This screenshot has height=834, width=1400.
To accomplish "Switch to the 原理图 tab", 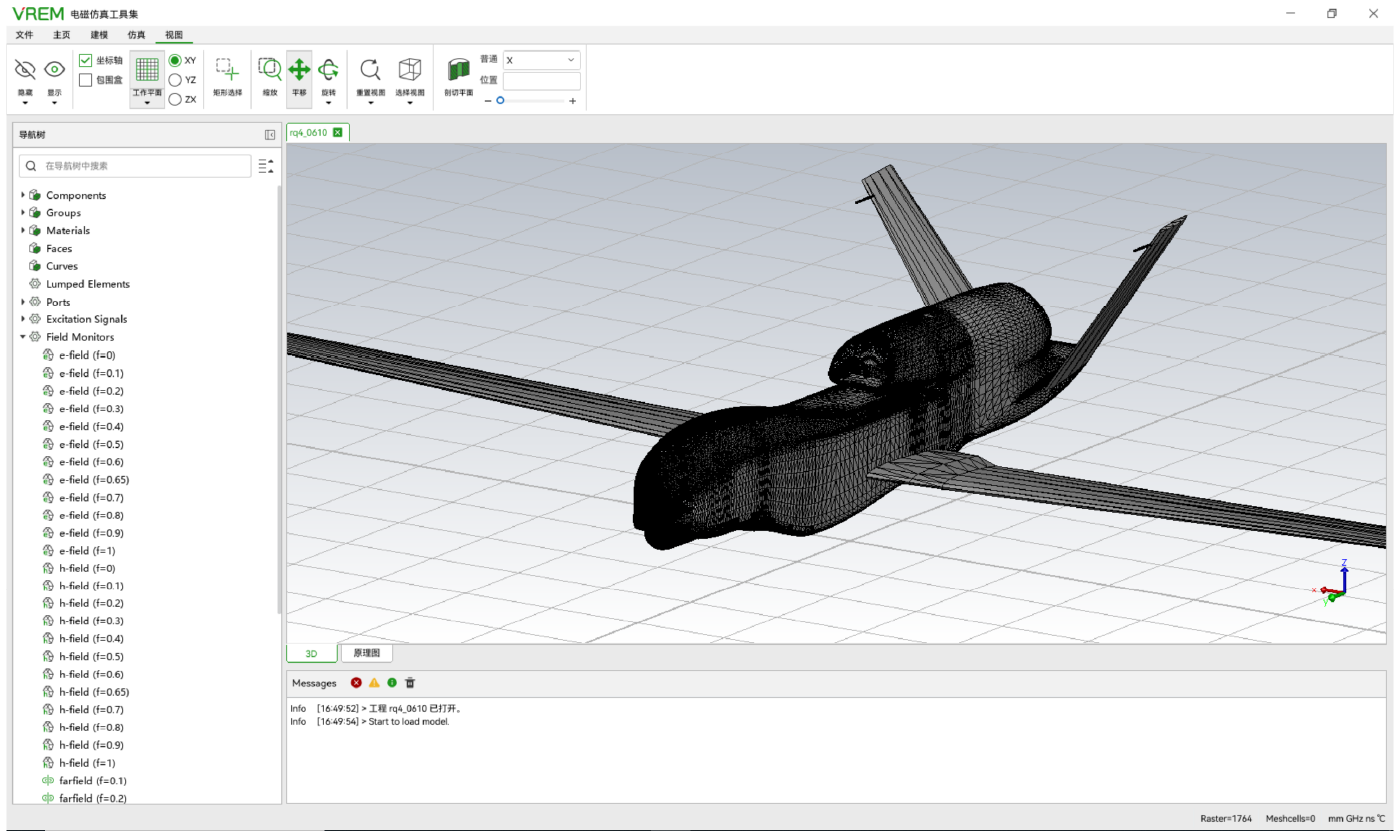I will (367, 654).
